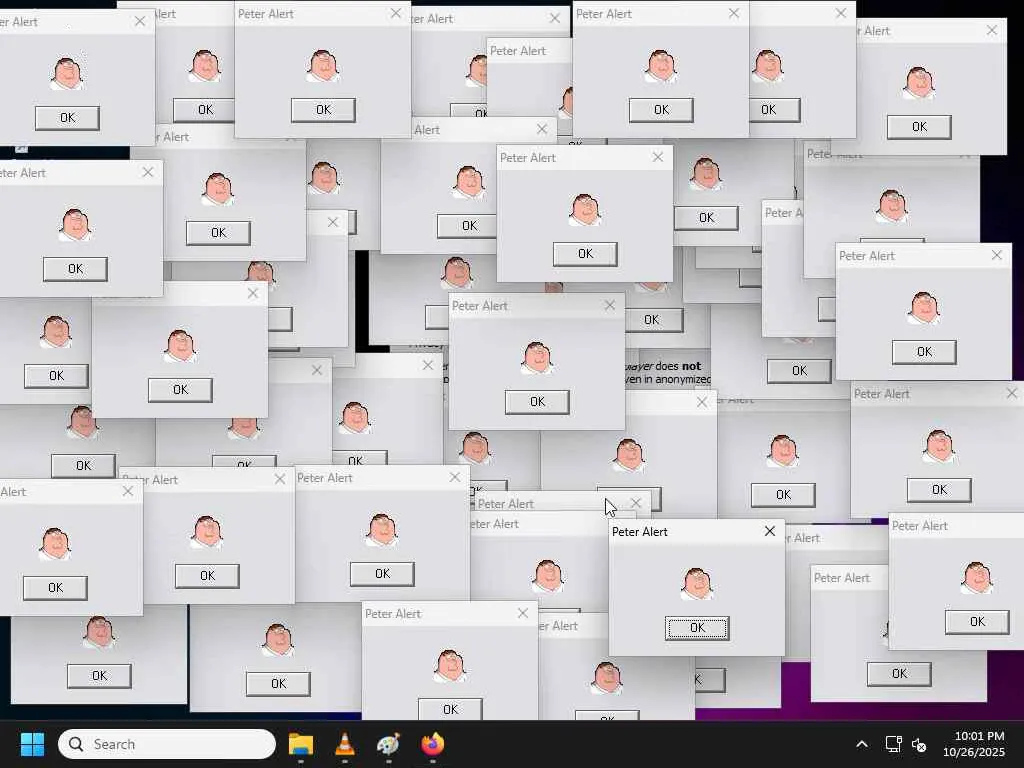
Task: Click the taskbar Search box
Action: tap(167, 744)
